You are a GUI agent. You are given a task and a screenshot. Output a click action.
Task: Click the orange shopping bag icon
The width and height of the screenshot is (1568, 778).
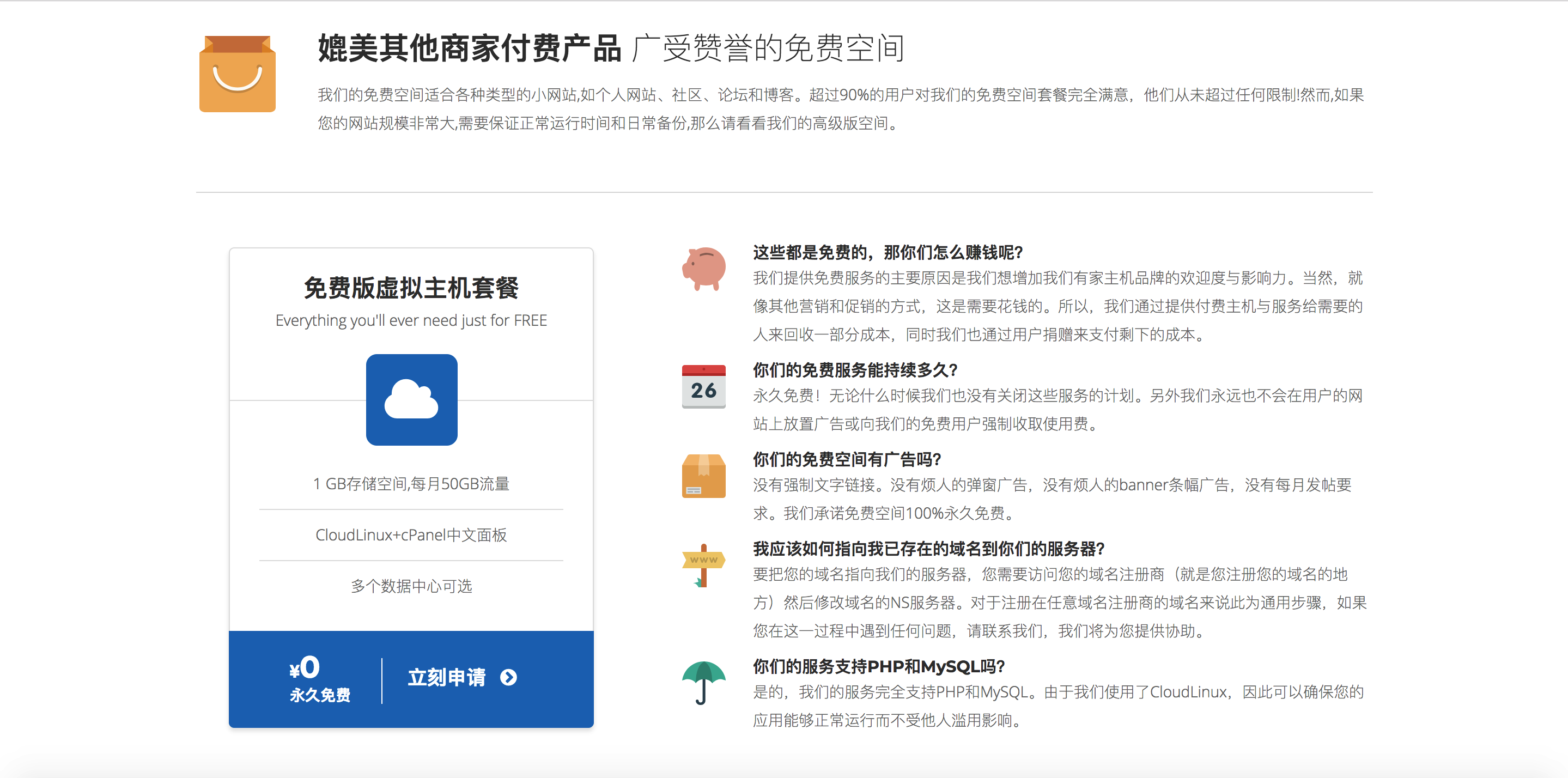click(238, 74)
